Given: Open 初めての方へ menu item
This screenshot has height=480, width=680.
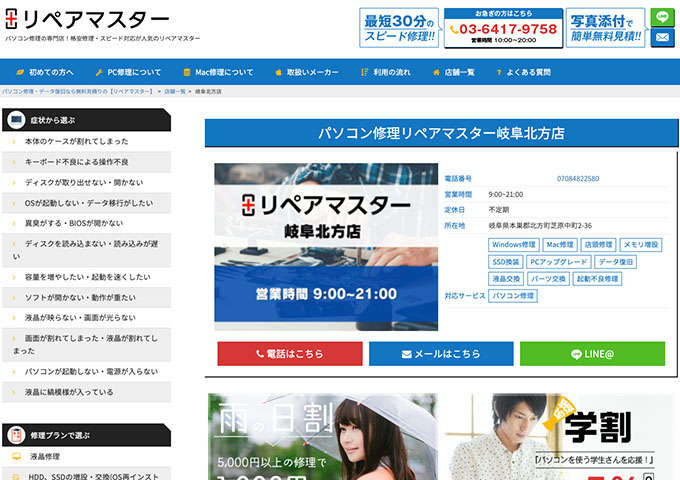Looking at the screenshot, I should pyautogui.click(x=45, y=72).
